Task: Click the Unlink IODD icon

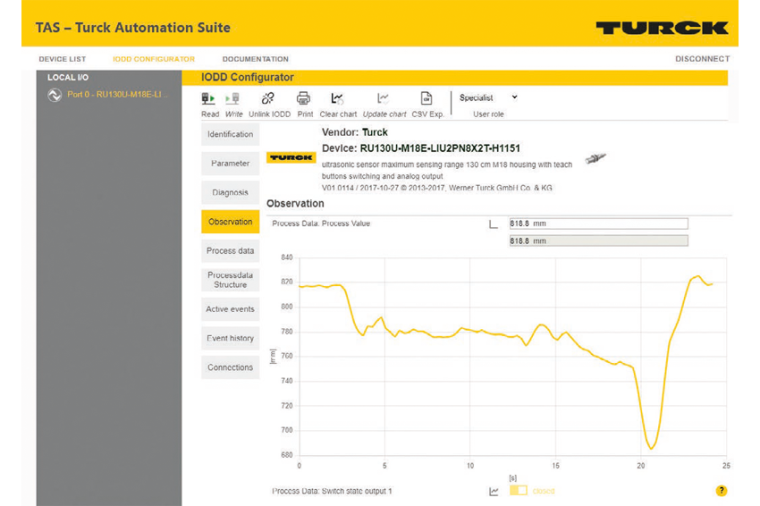Action: pyautogui.click(x=268, y=99)
